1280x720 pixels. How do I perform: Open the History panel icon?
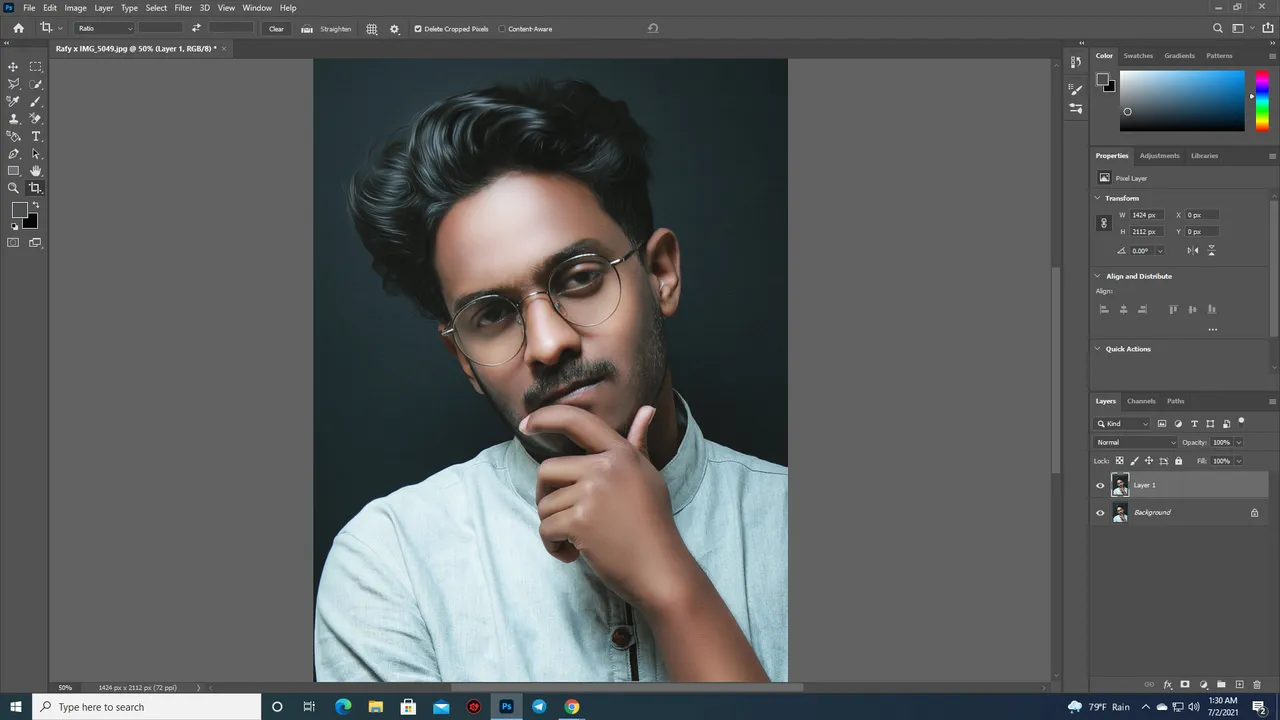[1076, 62]
